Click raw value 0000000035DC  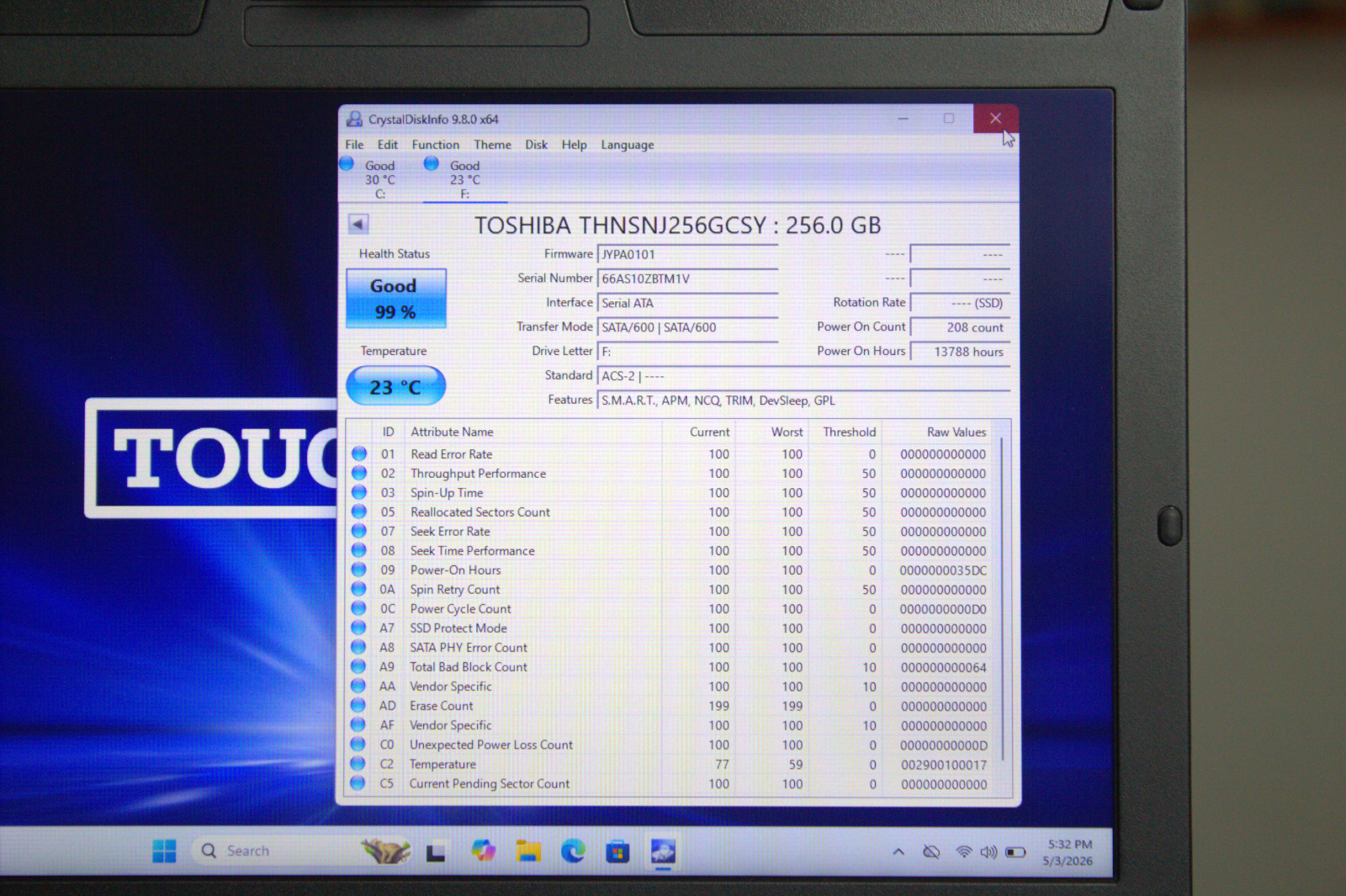click(x=943, y=570)
